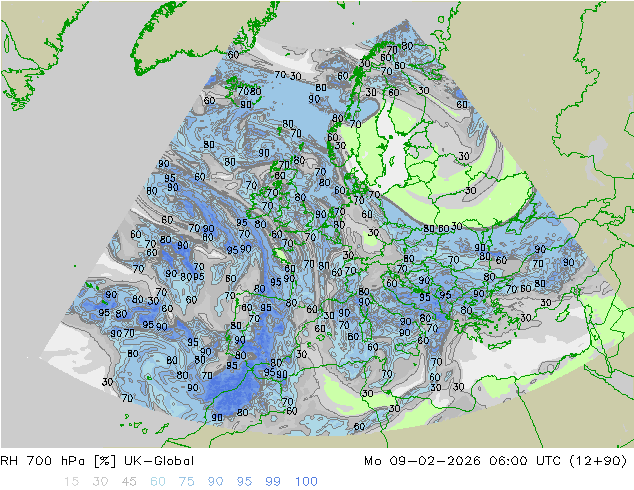Click the 'UK-Global' model name label
This screenshot has height=490, width=634.
point(159,461)
